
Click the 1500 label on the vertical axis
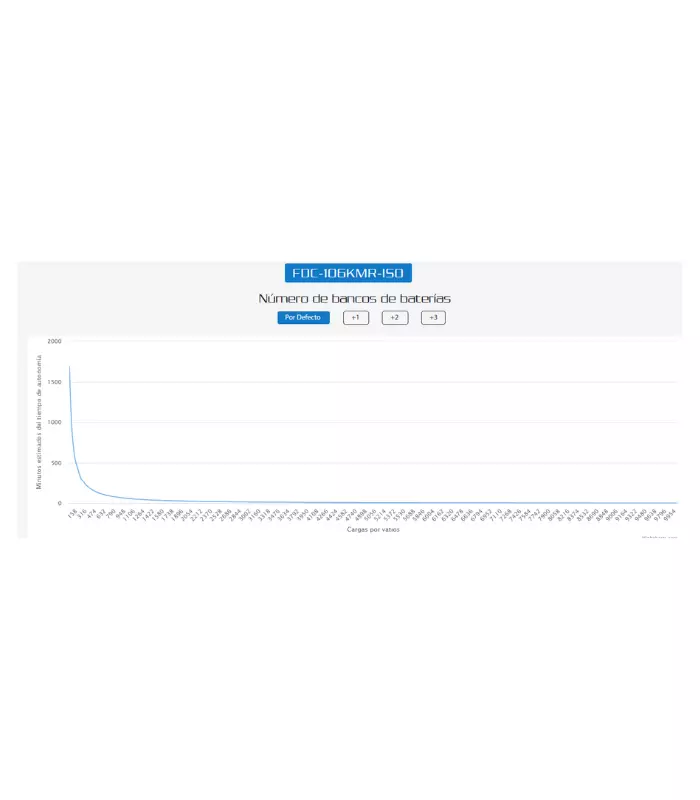pyautogui.click(x=54, y=382)
